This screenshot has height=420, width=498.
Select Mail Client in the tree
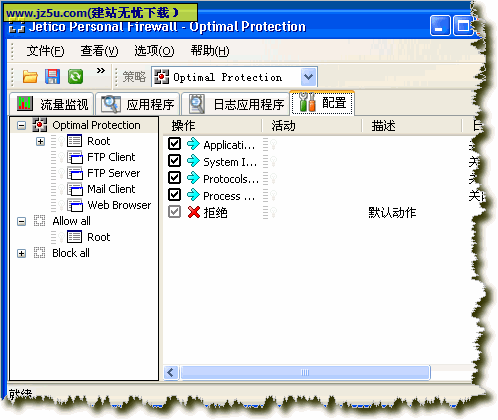point(111,189)
